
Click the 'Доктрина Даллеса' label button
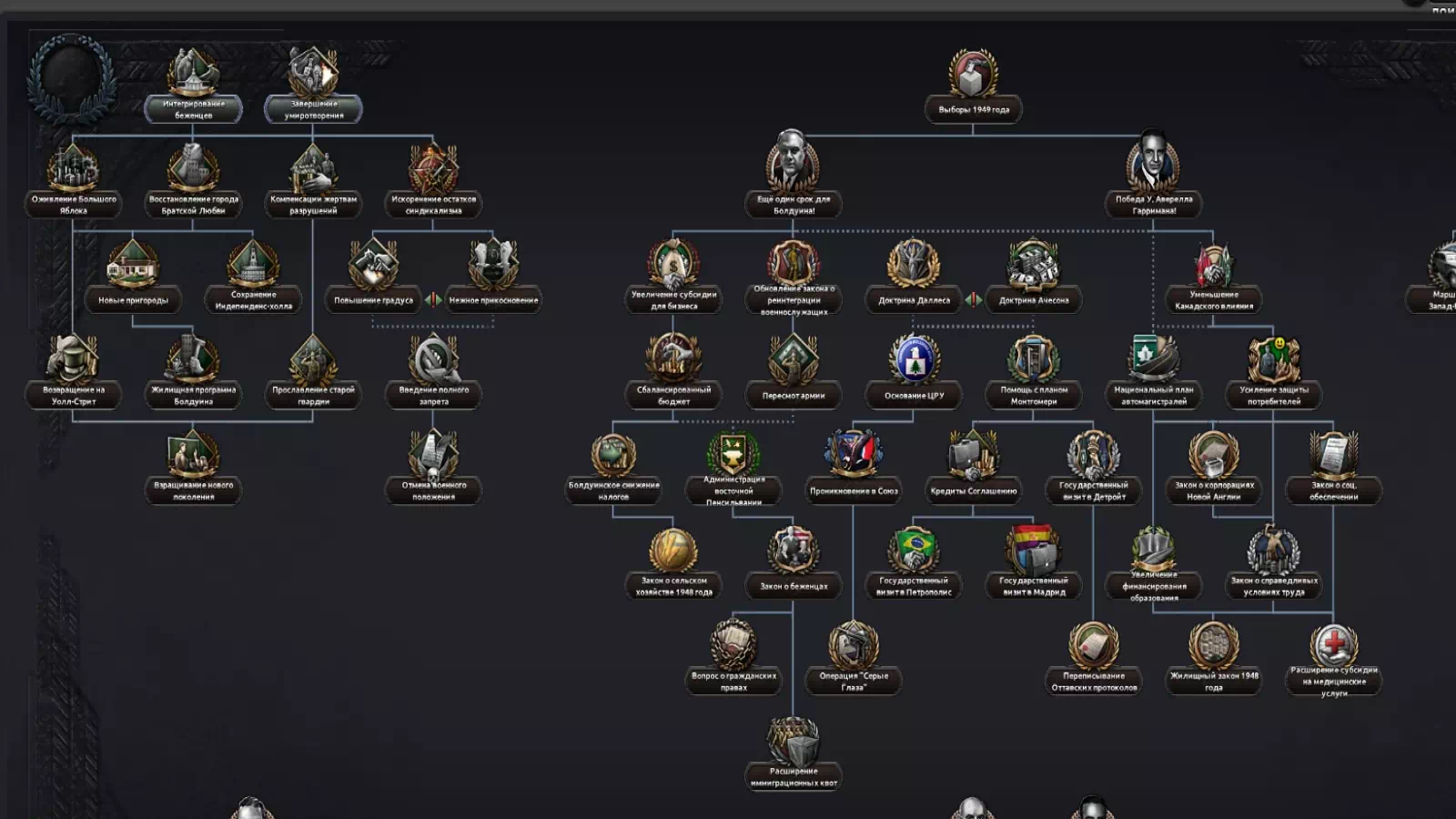coord(914,300)
